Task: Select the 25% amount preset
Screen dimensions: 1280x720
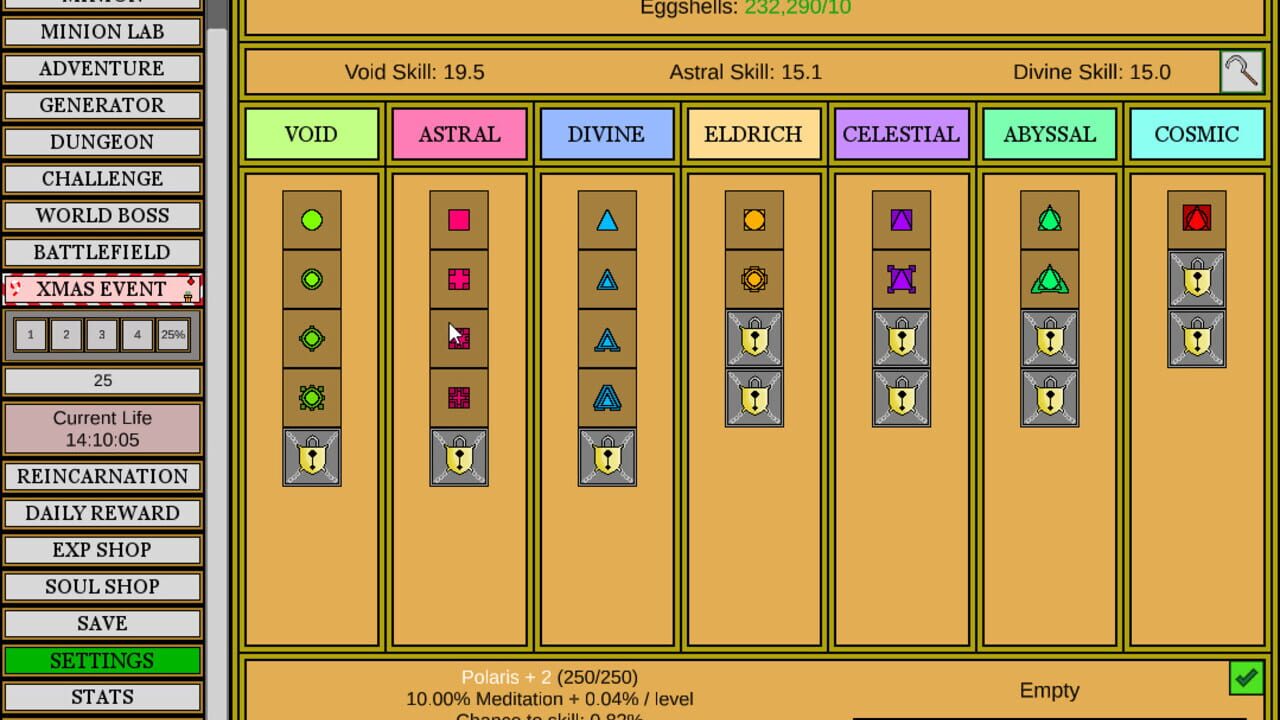Action: click(173, 335)
